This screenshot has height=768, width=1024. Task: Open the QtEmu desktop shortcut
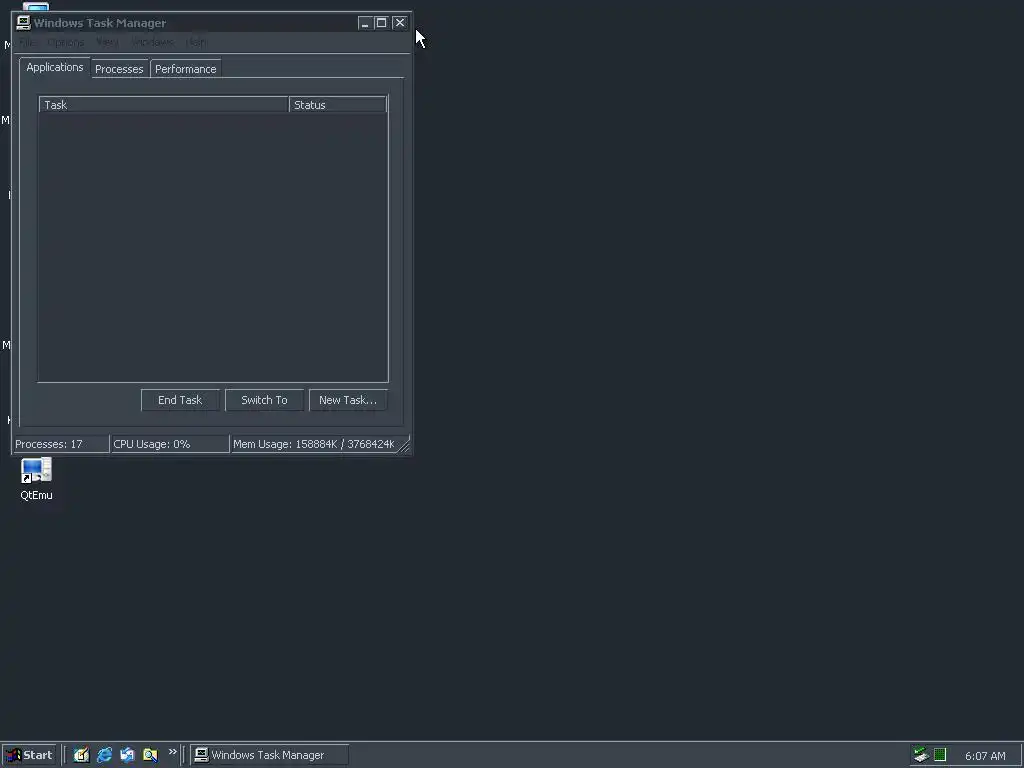pos(36,479)
